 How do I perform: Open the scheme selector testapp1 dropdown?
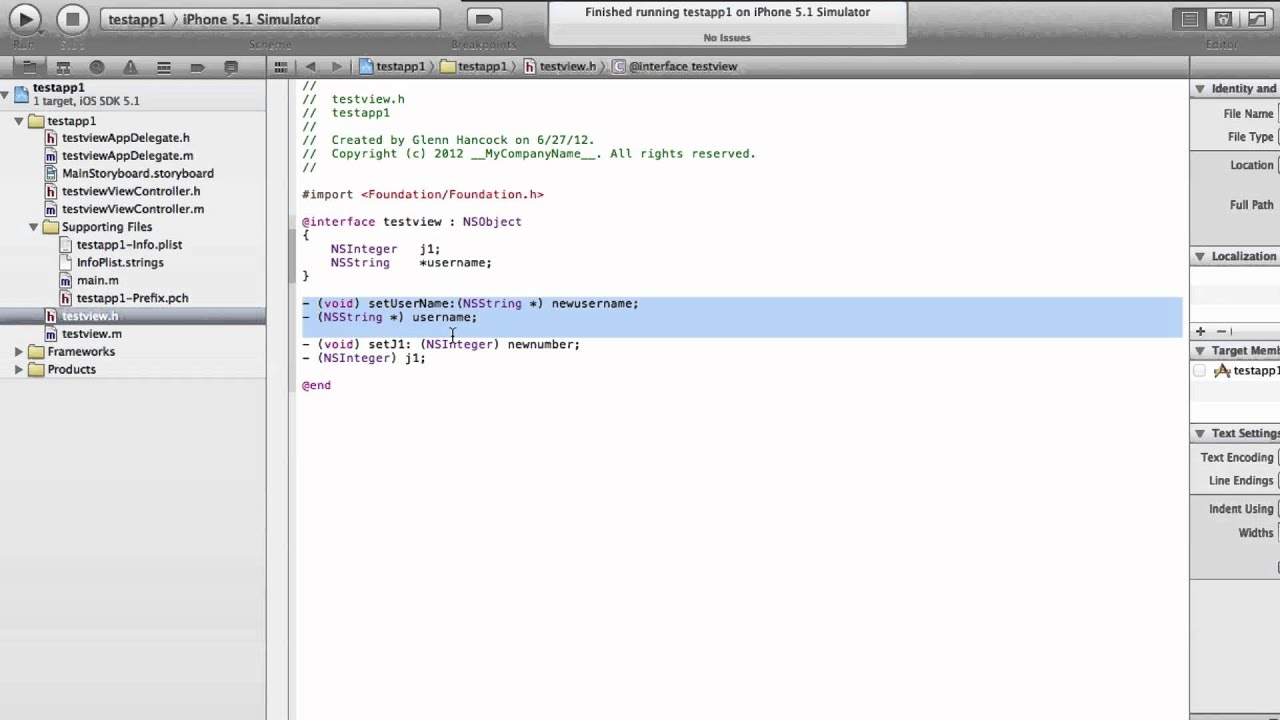pyautogui.click(x=136, y=19)
